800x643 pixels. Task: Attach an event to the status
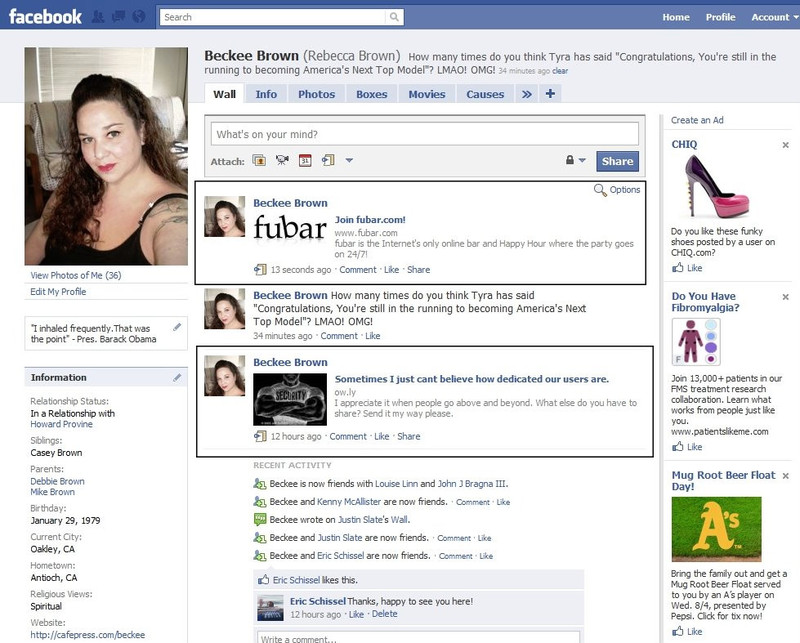coord(305,160)
